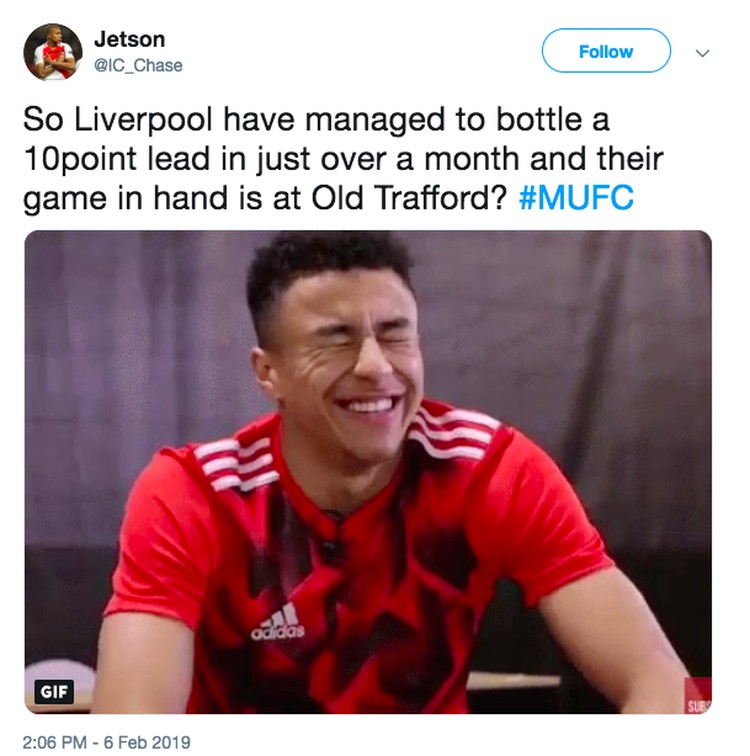
Task: Click the adidas logo on the shirt
Action: click(278, 621)
